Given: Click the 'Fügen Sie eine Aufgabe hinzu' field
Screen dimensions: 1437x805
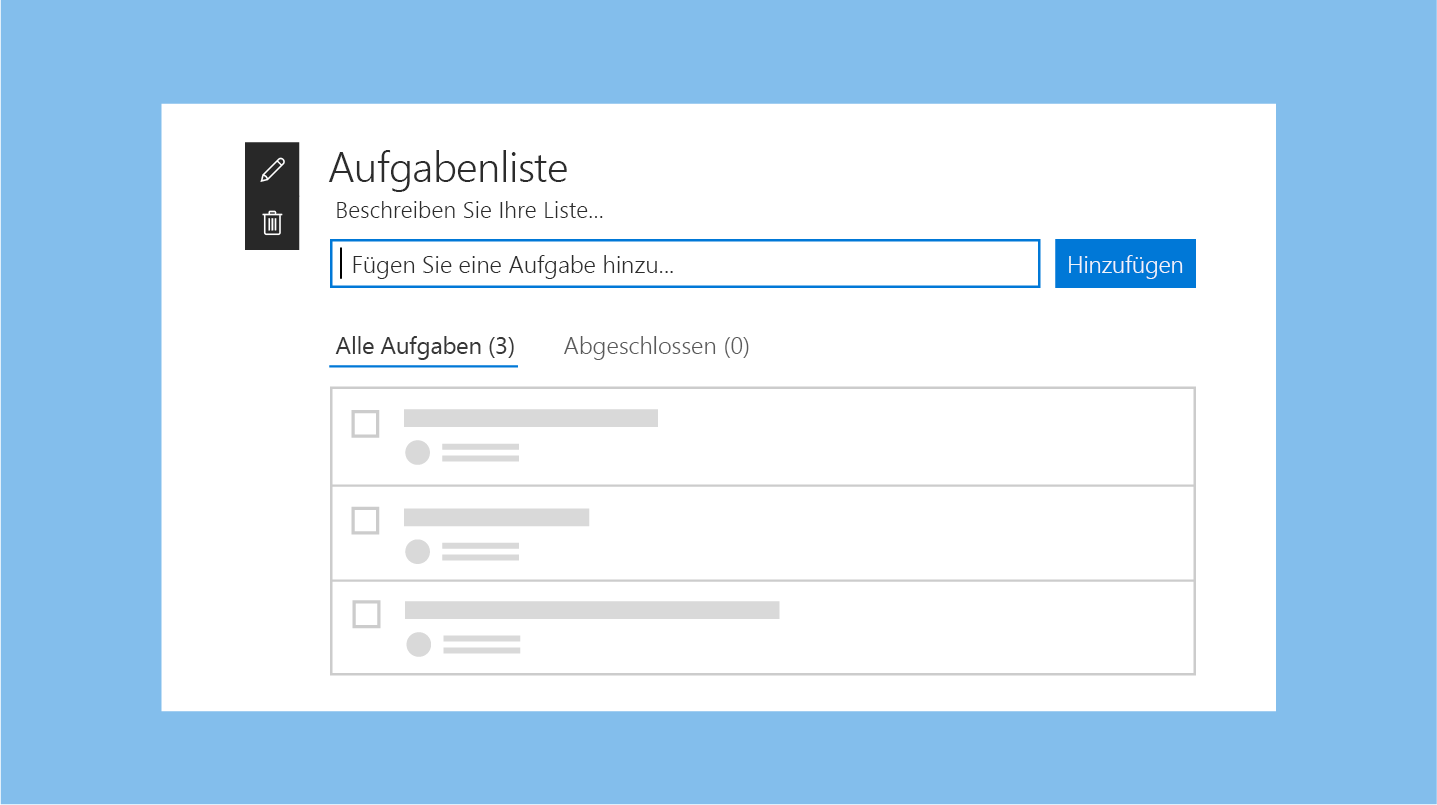Looking at the screenshot, I should click(x=684, y=263).
